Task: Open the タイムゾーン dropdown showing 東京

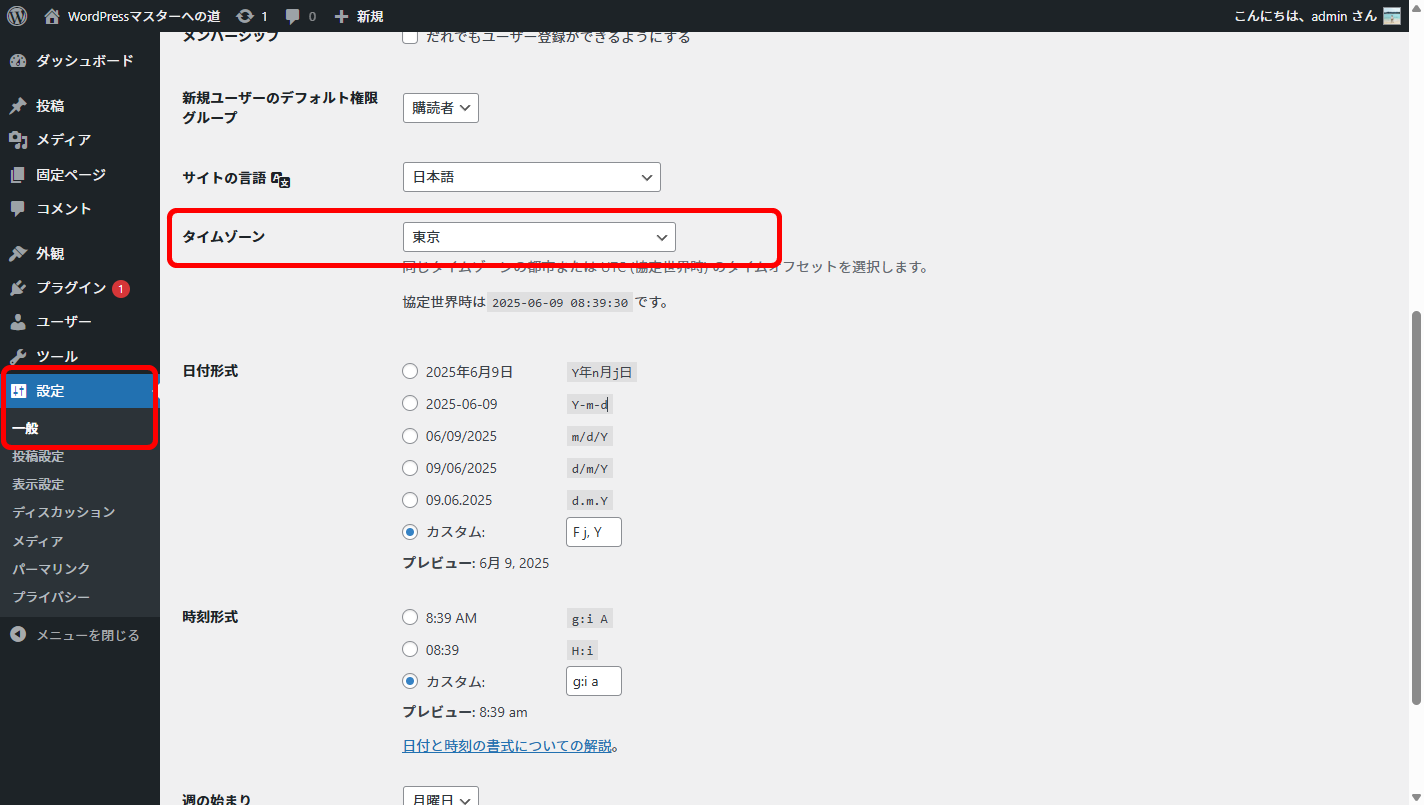Action: [x=539, y=237]
